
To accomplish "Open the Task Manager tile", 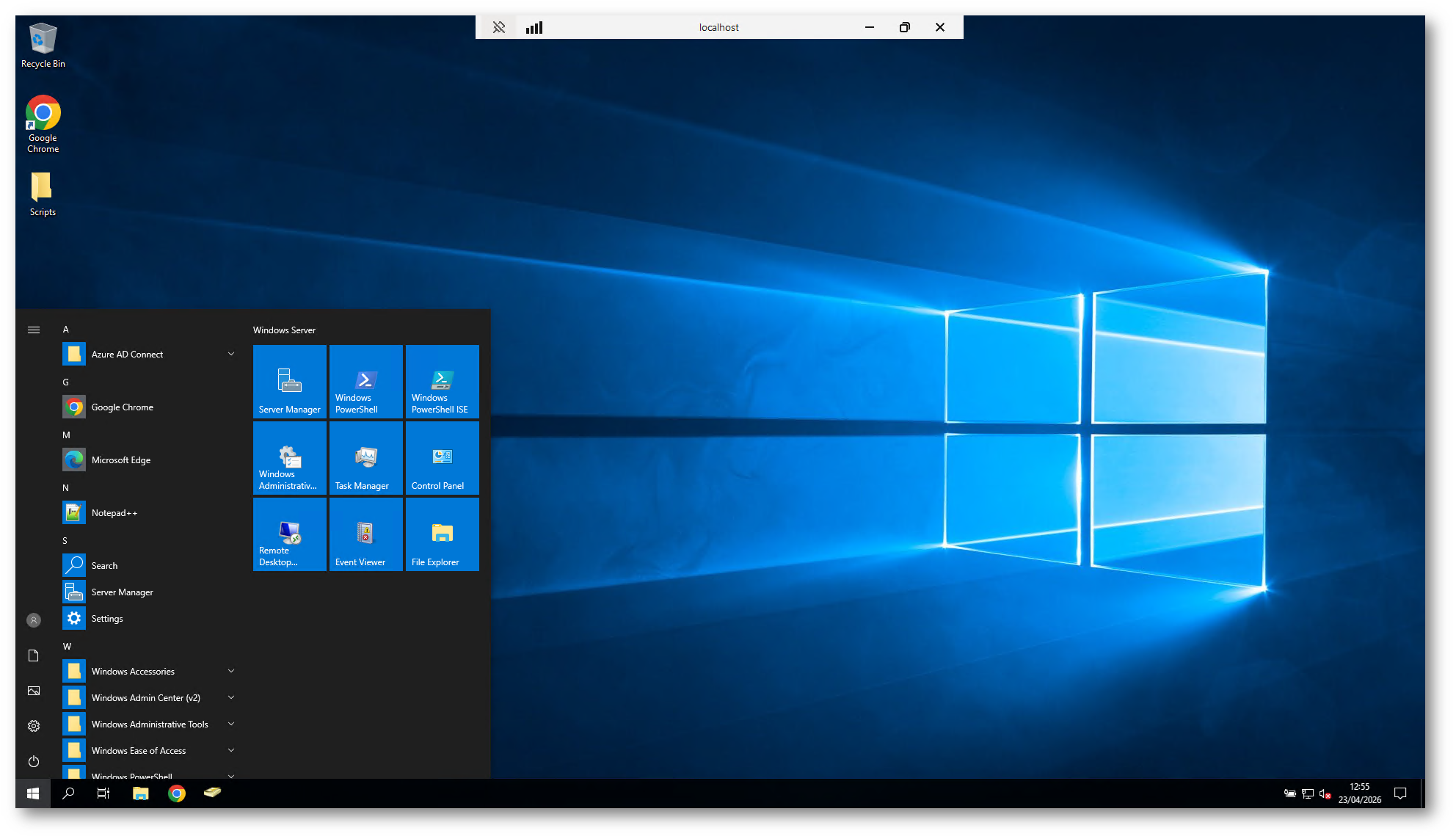I will tap(365, 458).
